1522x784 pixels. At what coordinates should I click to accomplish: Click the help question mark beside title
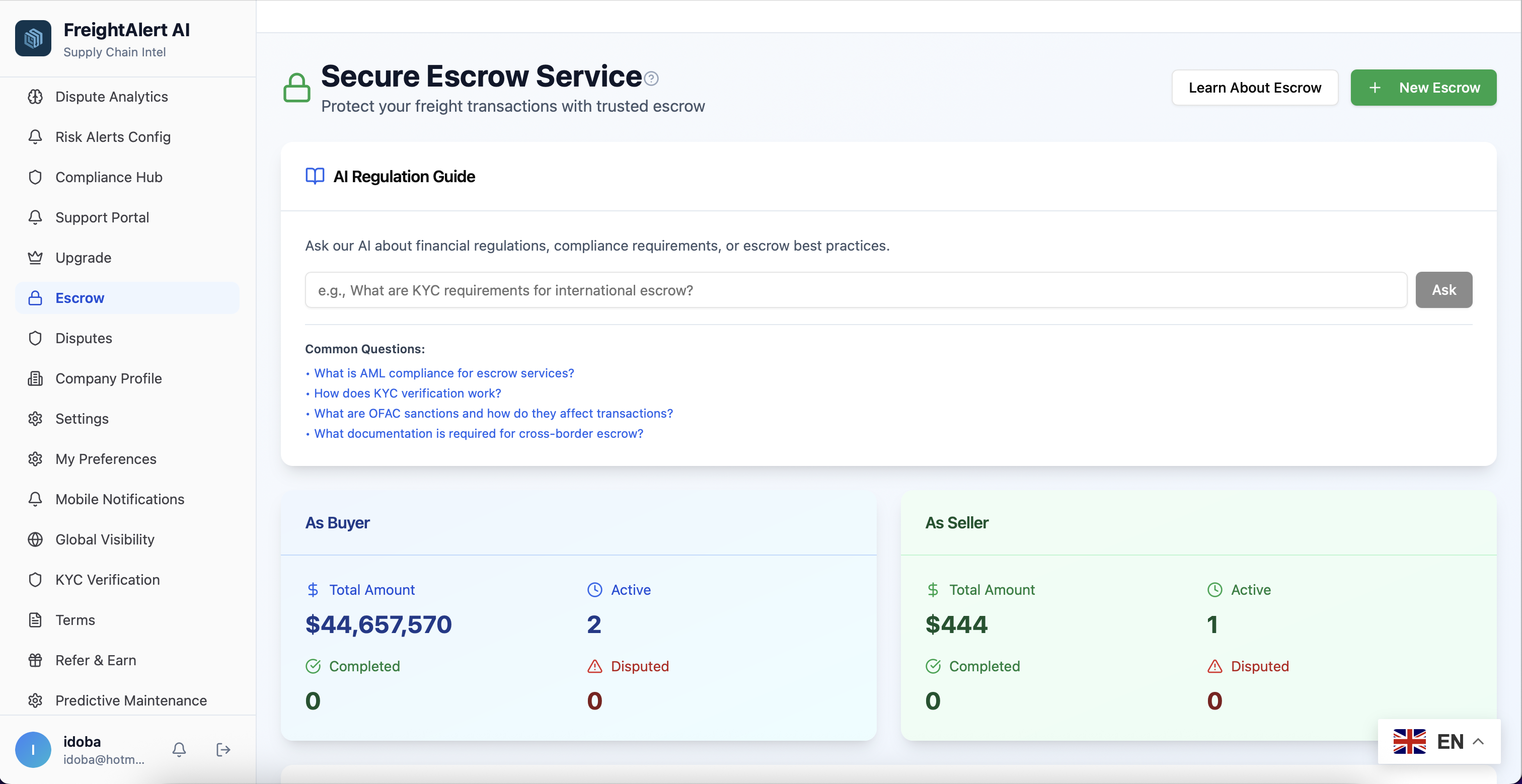(x=651, y=78)
